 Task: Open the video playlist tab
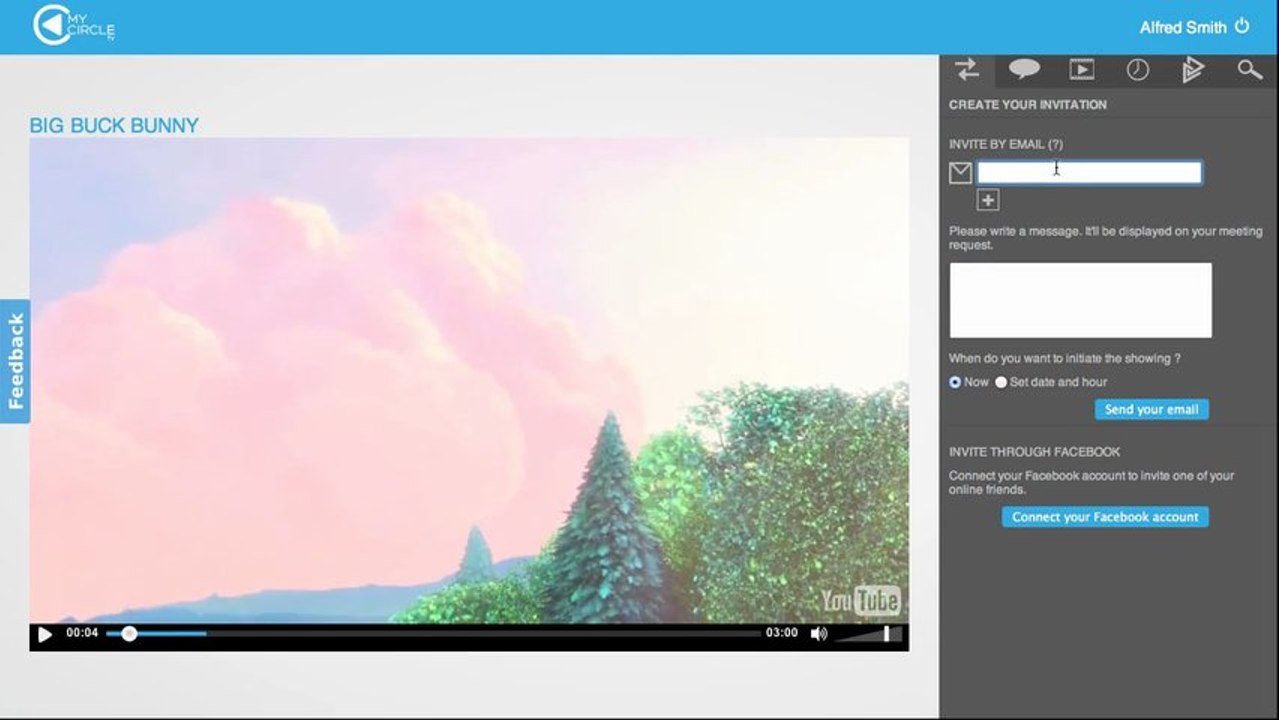point(1081,69)
